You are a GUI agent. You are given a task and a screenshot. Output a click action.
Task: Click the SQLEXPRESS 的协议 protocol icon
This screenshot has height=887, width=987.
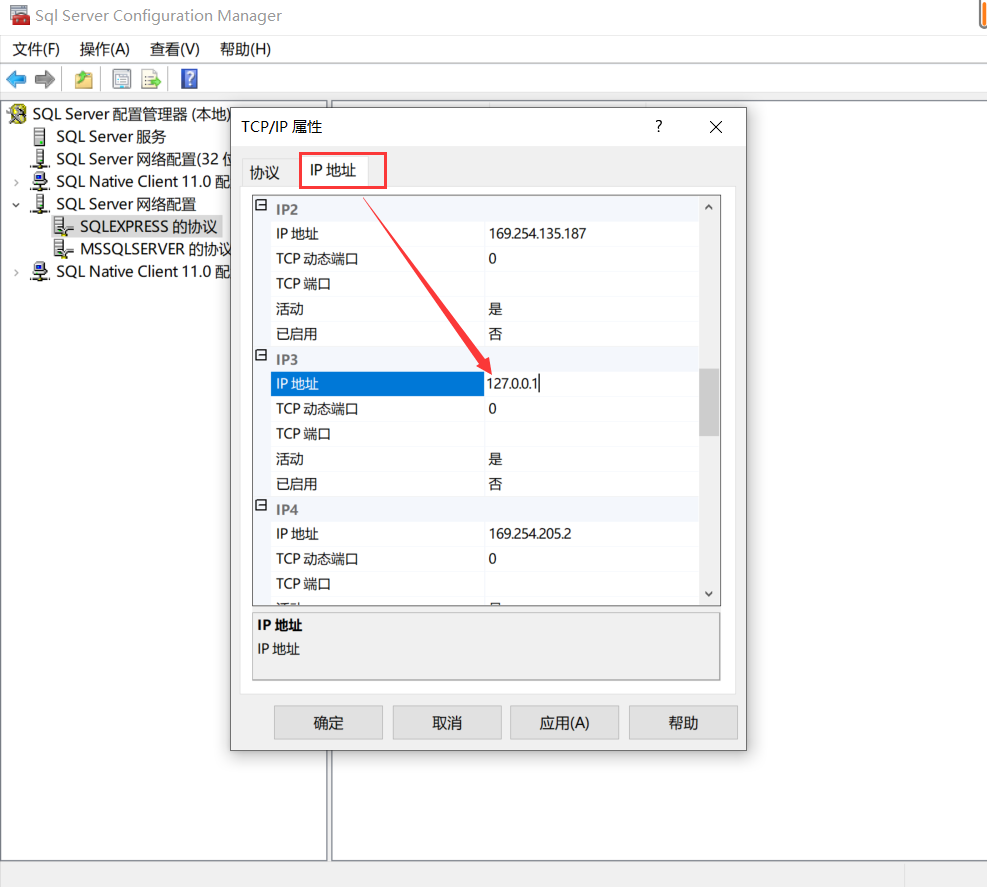point(63,227)
